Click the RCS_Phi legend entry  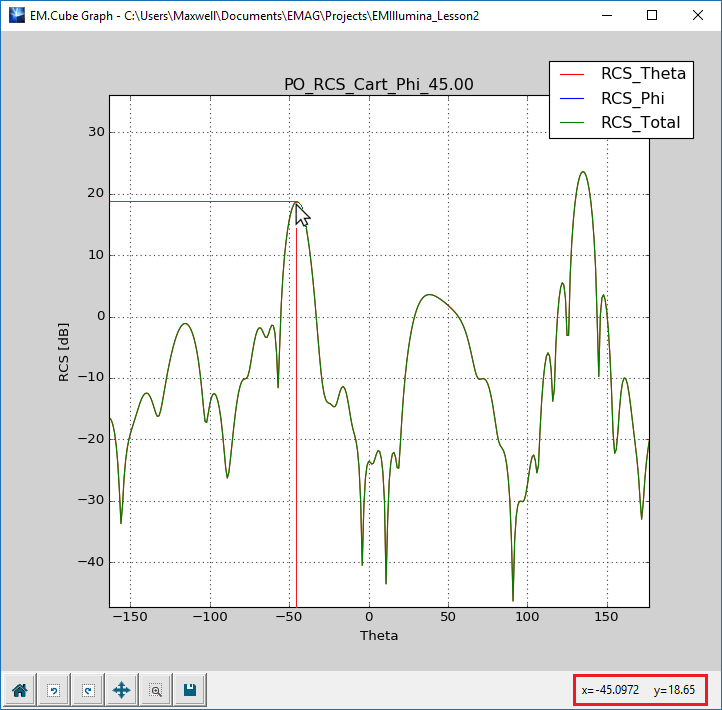[x=632, y=98]
